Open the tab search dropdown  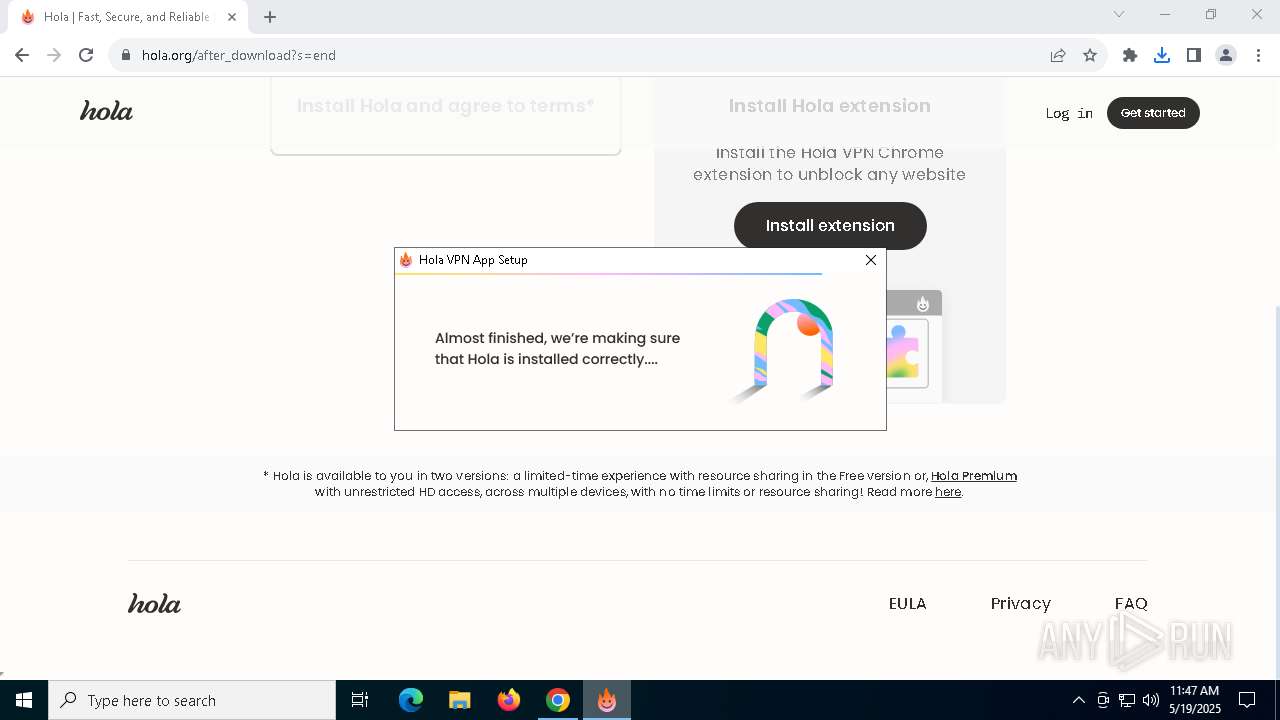tap(1119, 14)
